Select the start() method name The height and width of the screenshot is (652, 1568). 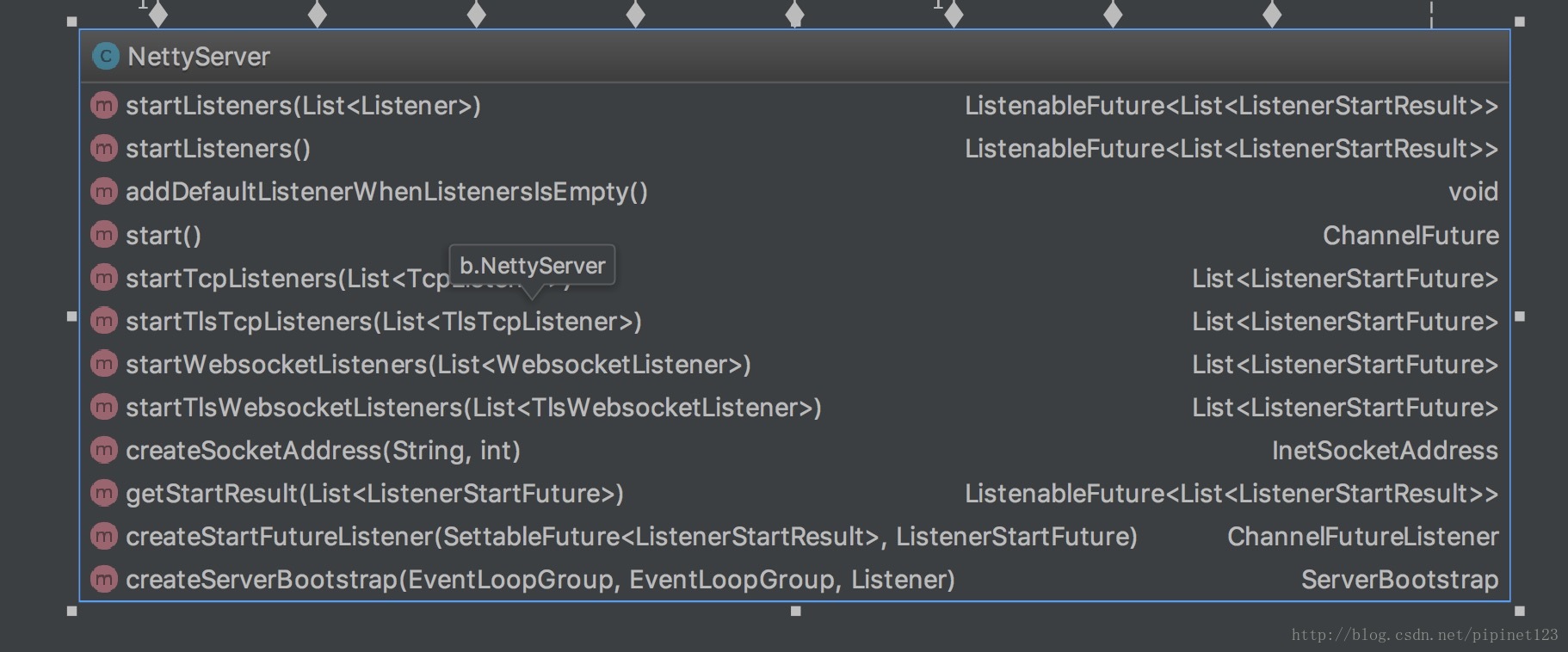pos(163,235)
